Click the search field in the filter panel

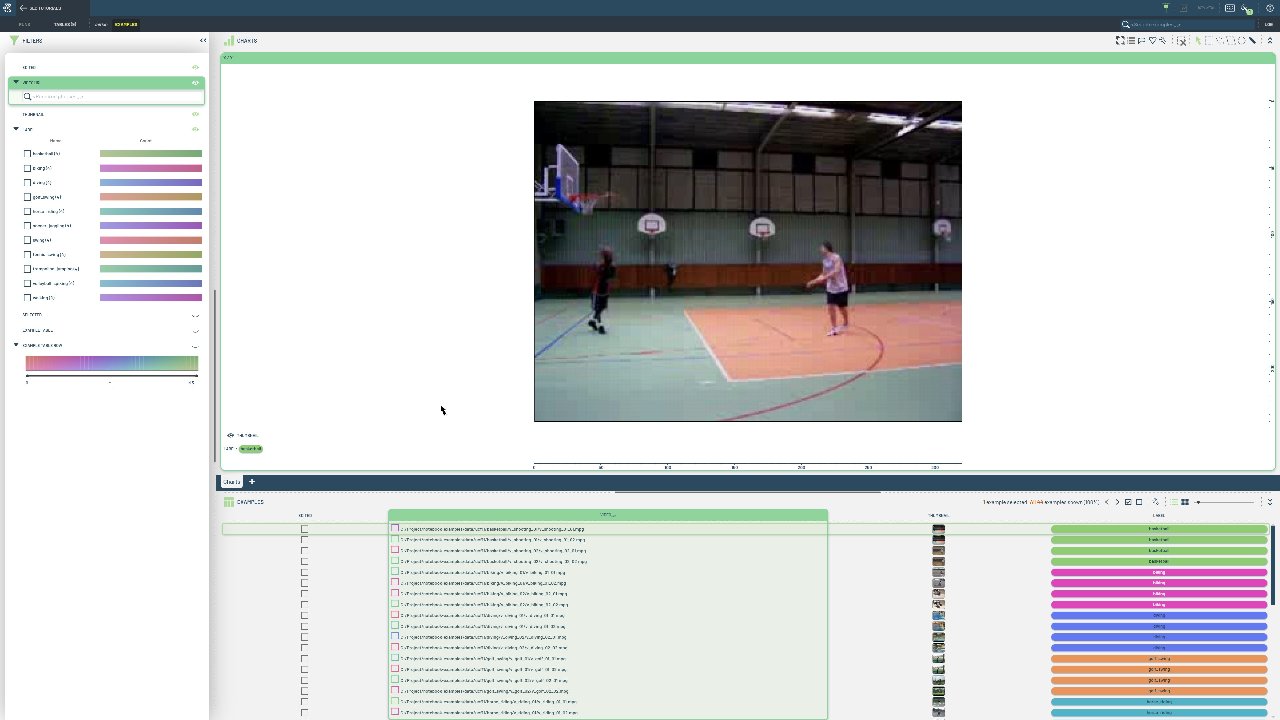(x=110, y=97)
